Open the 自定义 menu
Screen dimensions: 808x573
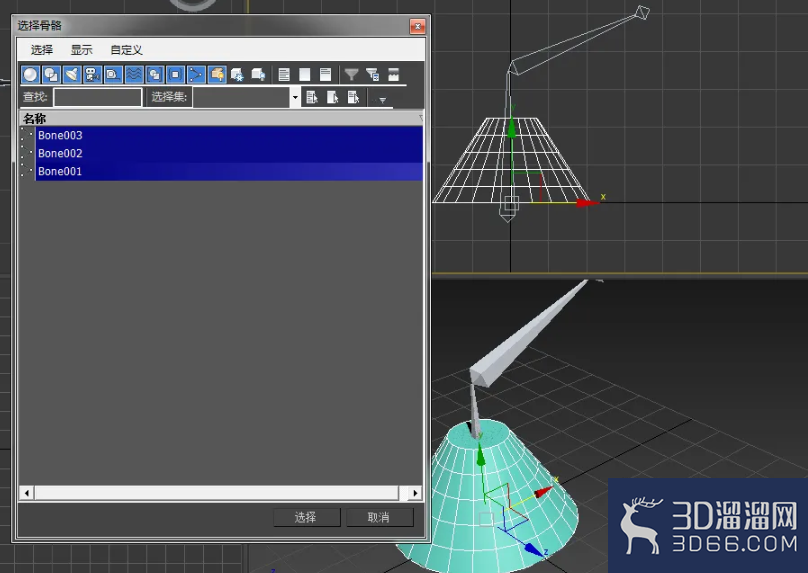(x=126, y=49)
